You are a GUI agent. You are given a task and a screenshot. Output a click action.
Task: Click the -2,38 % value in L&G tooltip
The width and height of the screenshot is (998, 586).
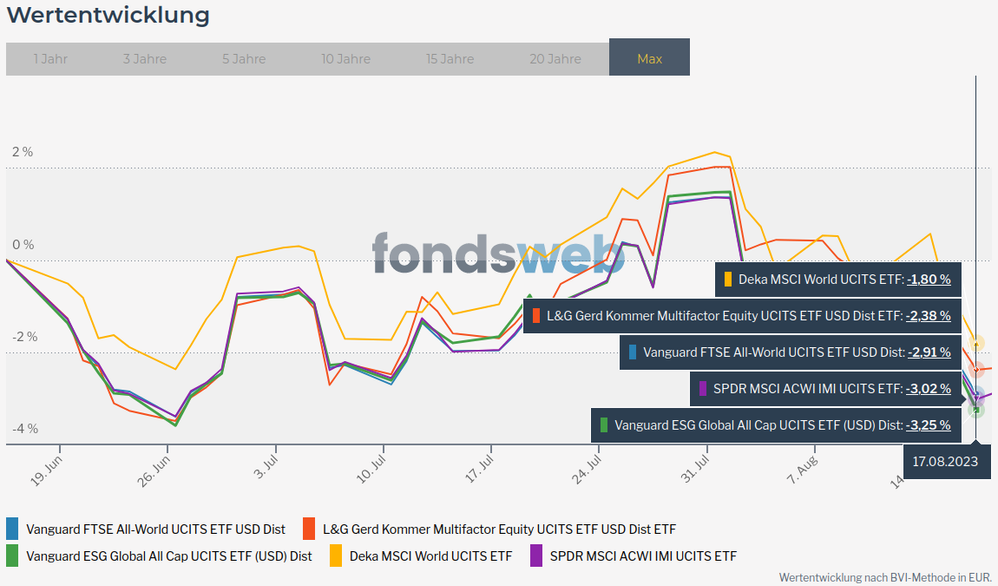[x=928, y=316]
